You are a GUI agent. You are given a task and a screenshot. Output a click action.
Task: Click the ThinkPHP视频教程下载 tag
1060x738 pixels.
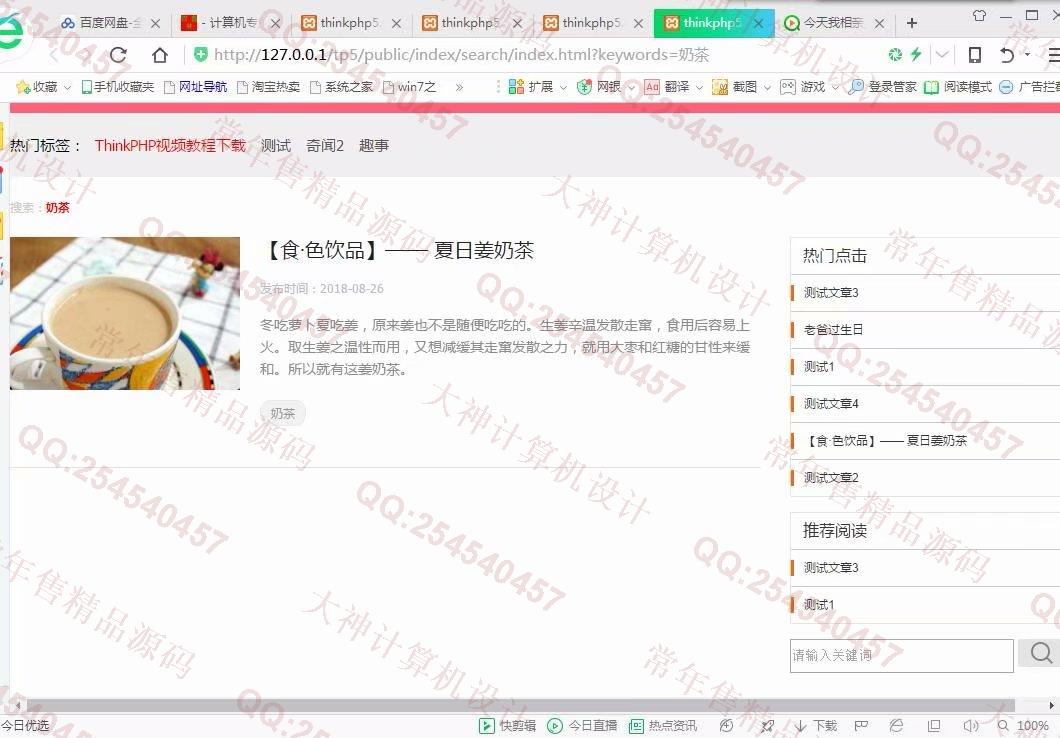[x=170, y=145]
